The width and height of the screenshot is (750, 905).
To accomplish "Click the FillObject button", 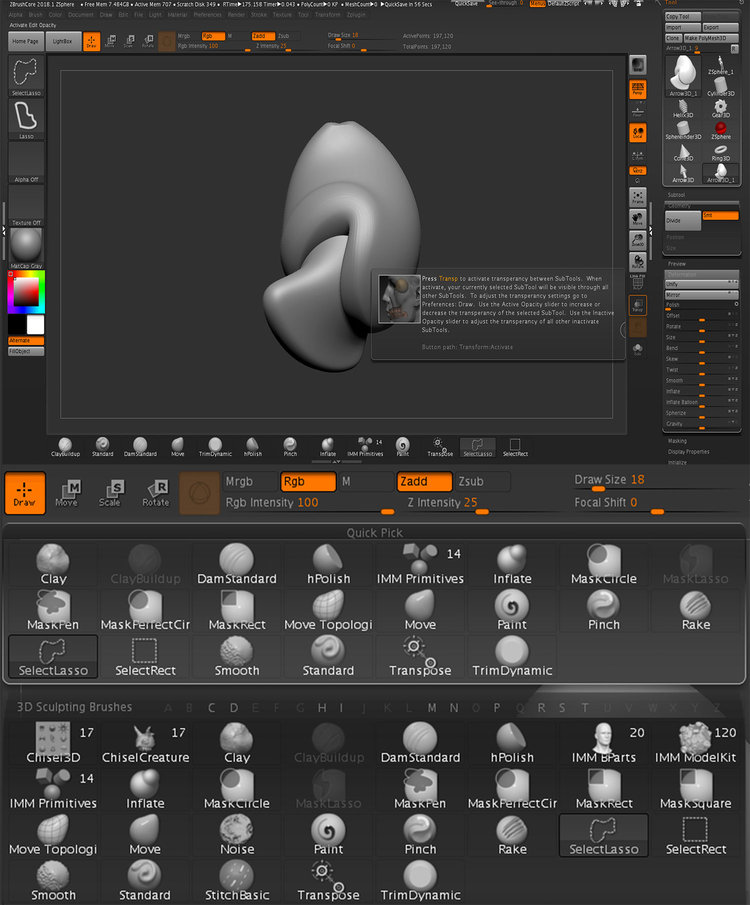I will [26, 351].
